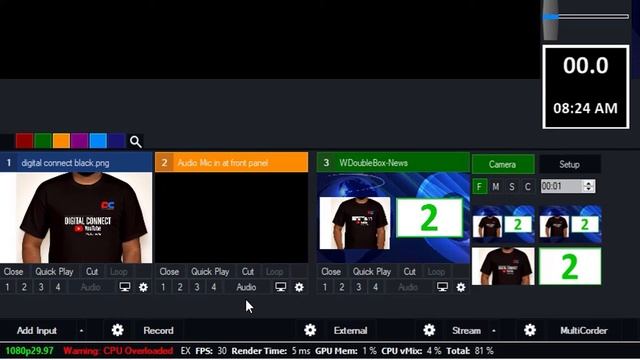640x360 pixels.
Task: Toggle Audio on digital connect black.png input
Action: click(91, 287)
